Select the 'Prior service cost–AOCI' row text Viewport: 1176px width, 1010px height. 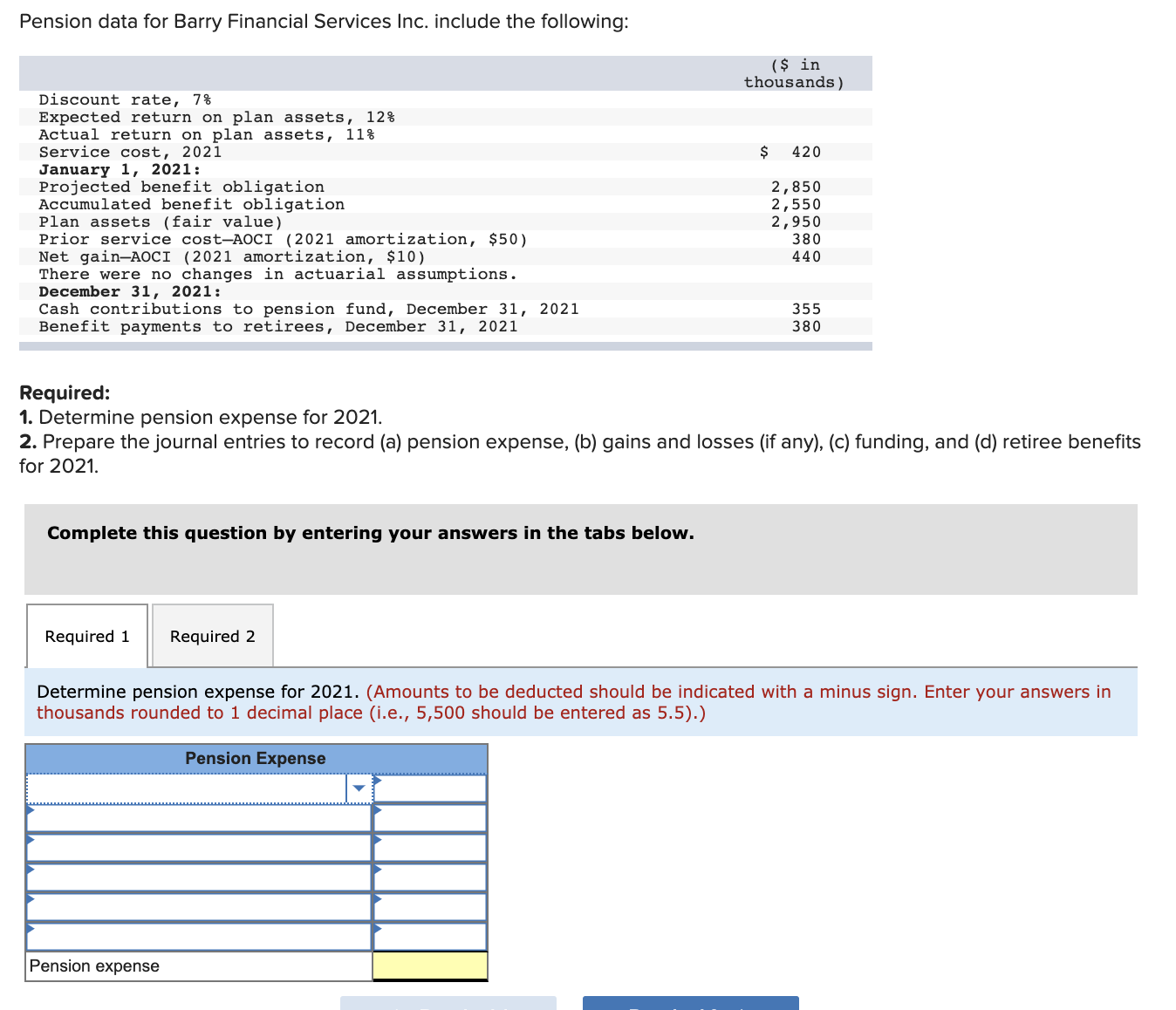point(283,239)
